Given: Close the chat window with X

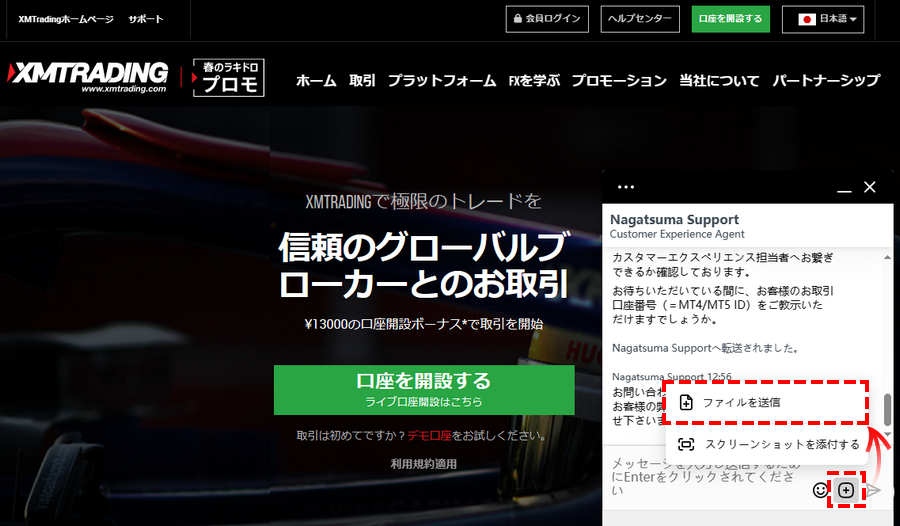Looking at the screenshot, I should (x=870, y=187).
